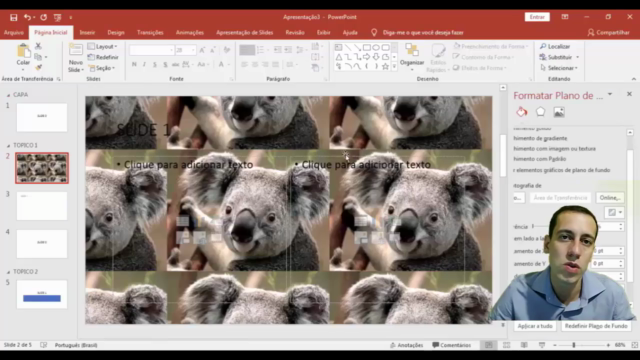Select pattern fill Padrão option

(540, 159)
